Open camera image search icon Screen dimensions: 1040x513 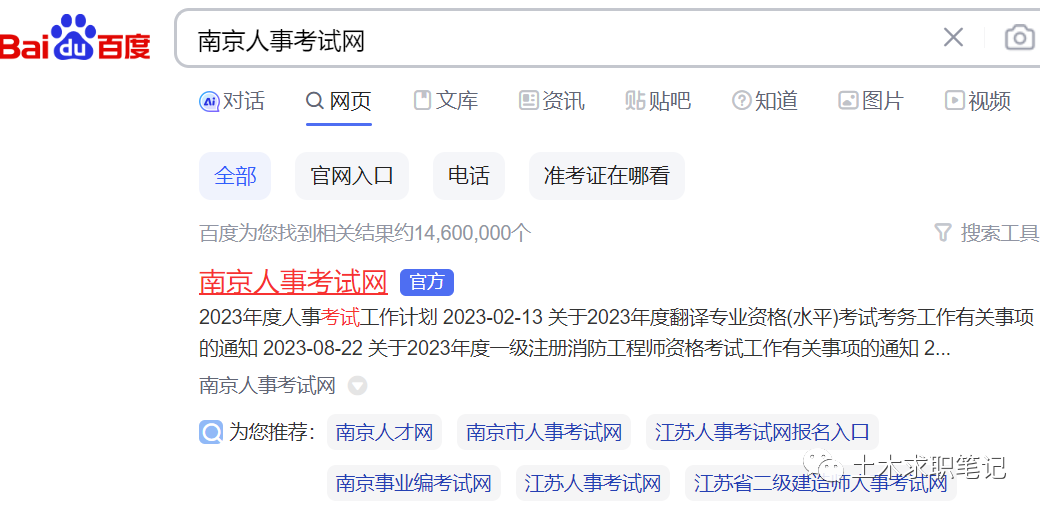point(1019,38)
